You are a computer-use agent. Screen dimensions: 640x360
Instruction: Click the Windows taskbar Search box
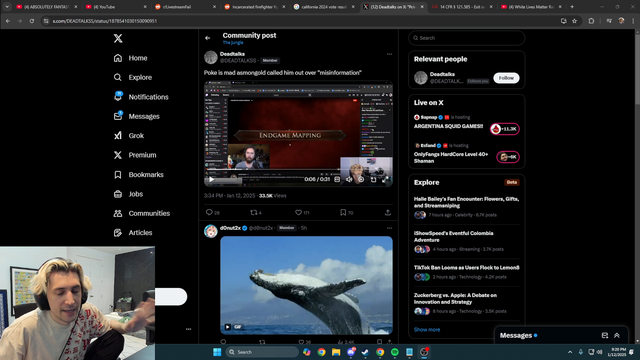(x=262, y=352)
